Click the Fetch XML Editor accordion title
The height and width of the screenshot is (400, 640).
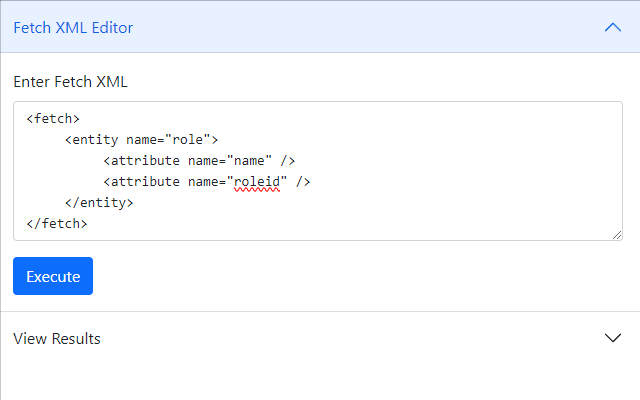[x=73, y=27]
